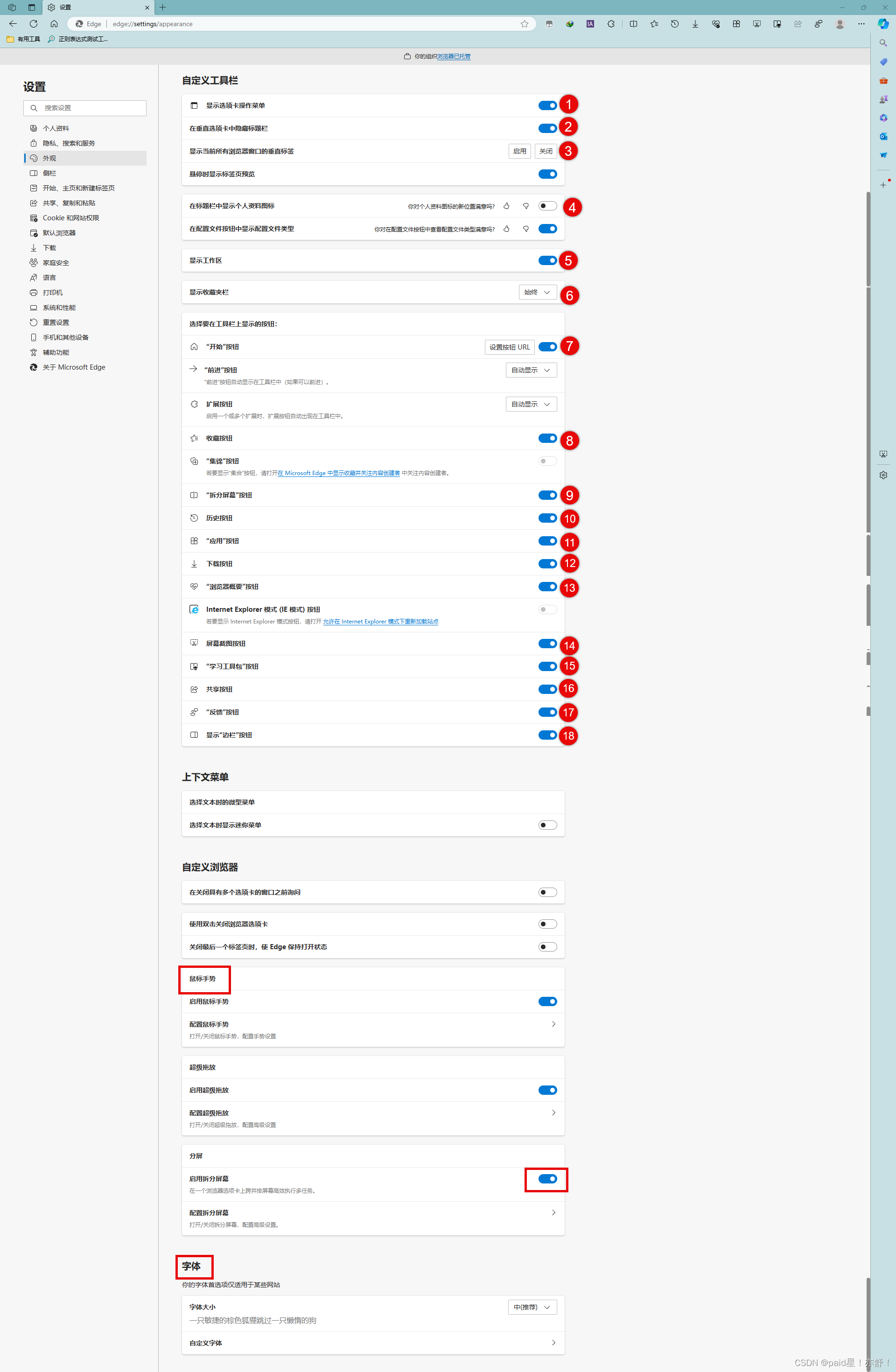
Task: Expand the 配置鼠标手势 row chevron
Action: [553, 1024]
